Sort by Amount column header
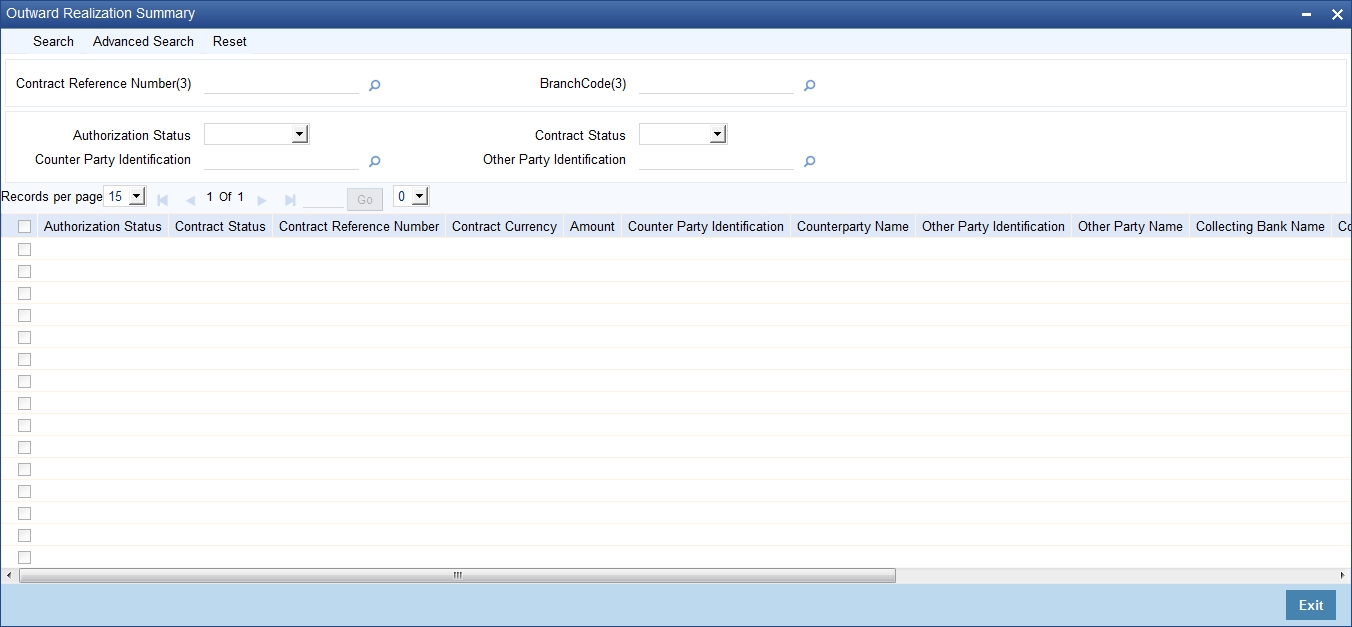This screenshot has height=627, width=1352. point(592,227)
